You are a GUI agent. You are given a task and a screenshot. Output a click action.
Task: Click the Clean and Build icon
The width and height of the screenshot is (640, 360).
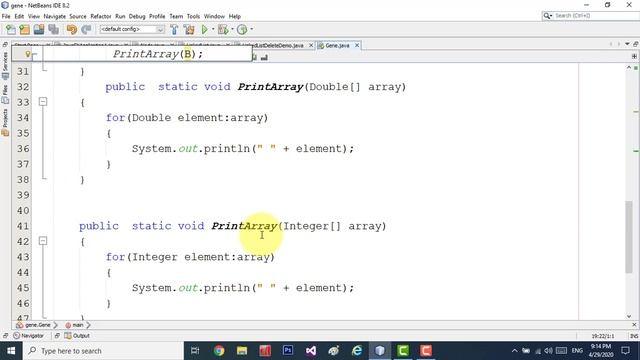(x=189, y=29)
